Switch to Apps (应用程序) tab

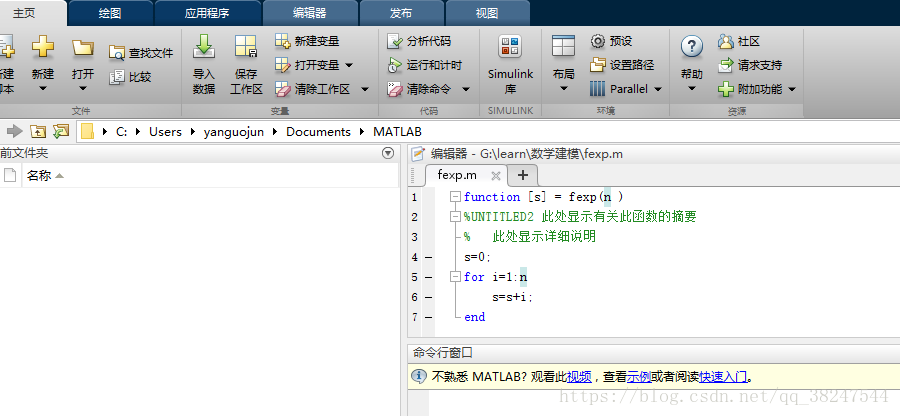(x=207, y=13)
